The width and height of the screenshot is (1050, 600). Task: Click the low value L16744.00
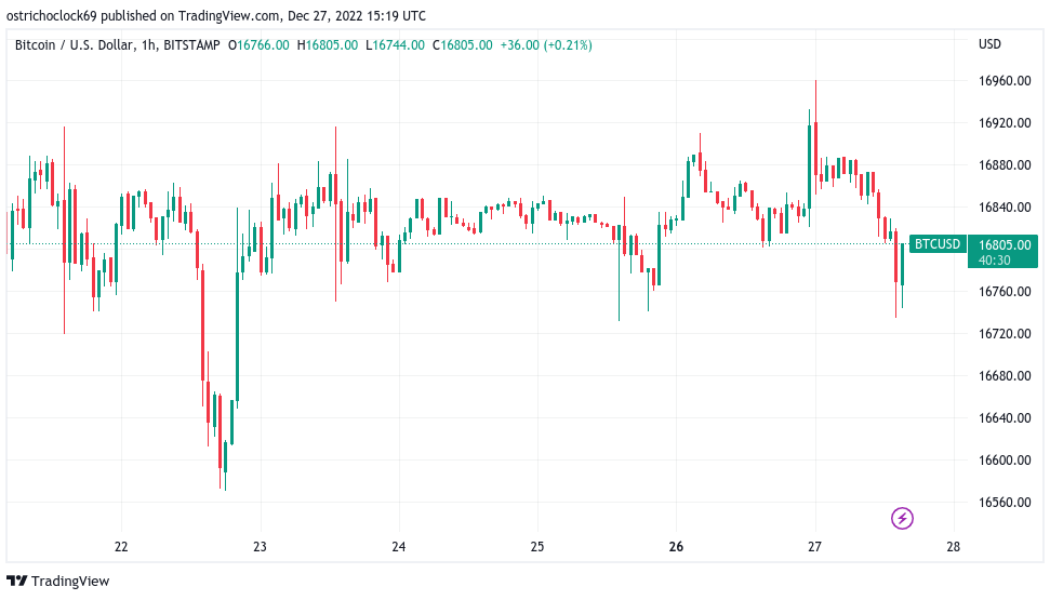(395, 45)
